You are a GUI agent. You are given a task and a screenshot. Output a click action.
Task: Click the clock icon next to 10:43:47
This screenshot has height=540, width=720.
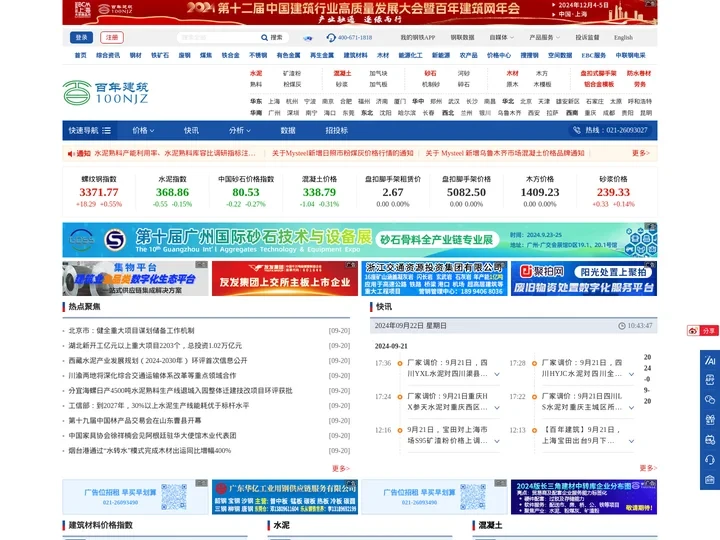pyautogui.click(x=622, y=326)
